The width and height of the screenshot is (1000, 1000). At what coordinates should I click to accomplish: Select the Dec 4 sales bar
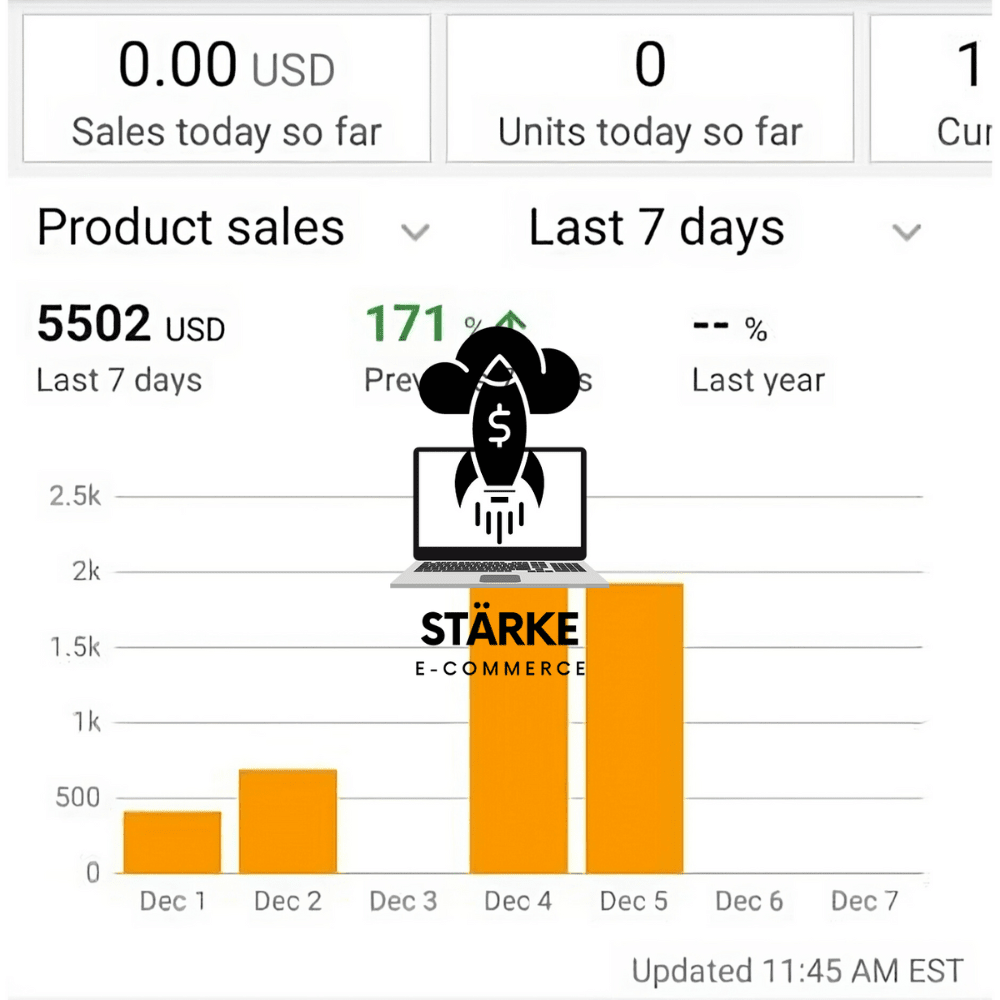(x=518, y=730)
